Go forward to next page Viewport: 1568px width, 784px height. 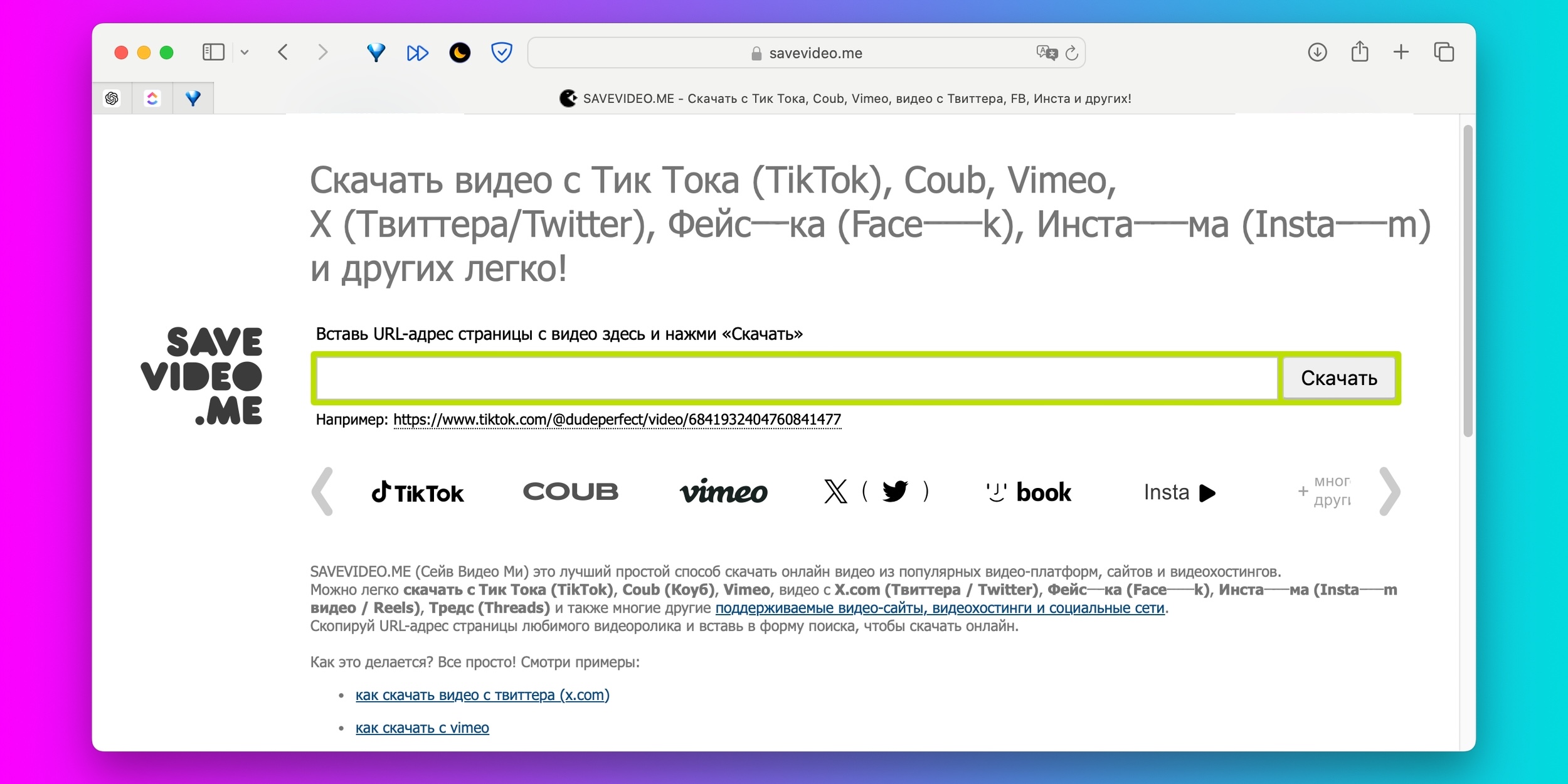[322, 52]
